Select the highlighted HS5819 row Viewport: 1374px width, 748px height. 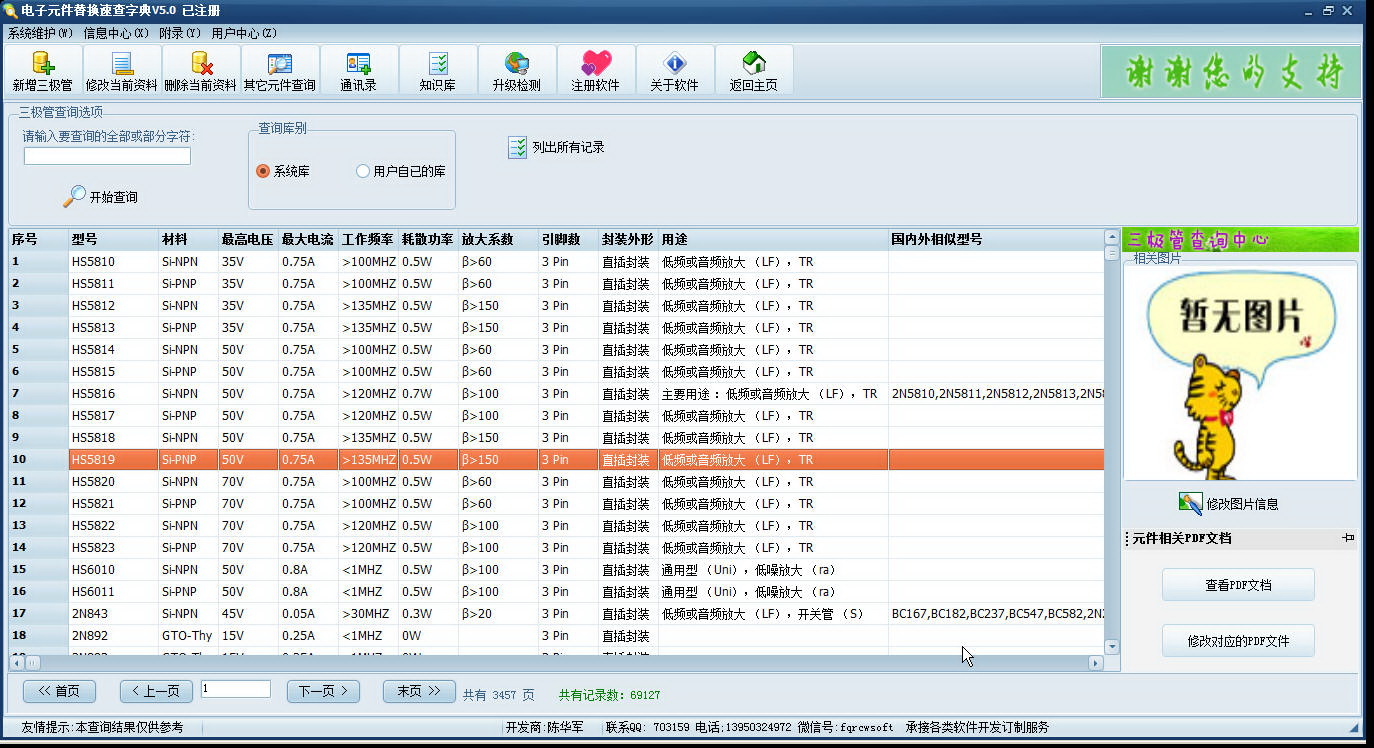[556, 460]
